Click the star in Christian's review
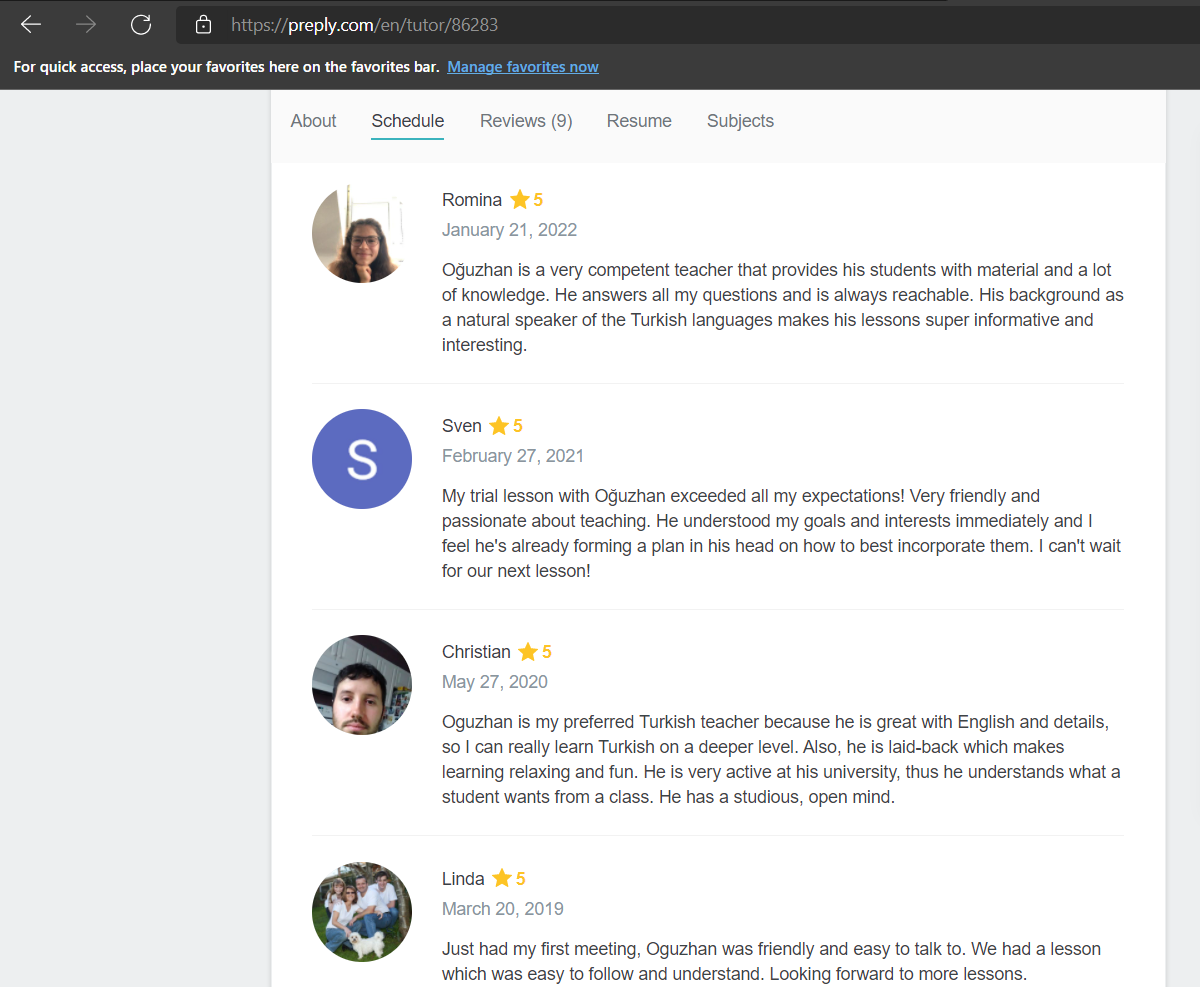Screen dimensions: 1200x987 528,652
